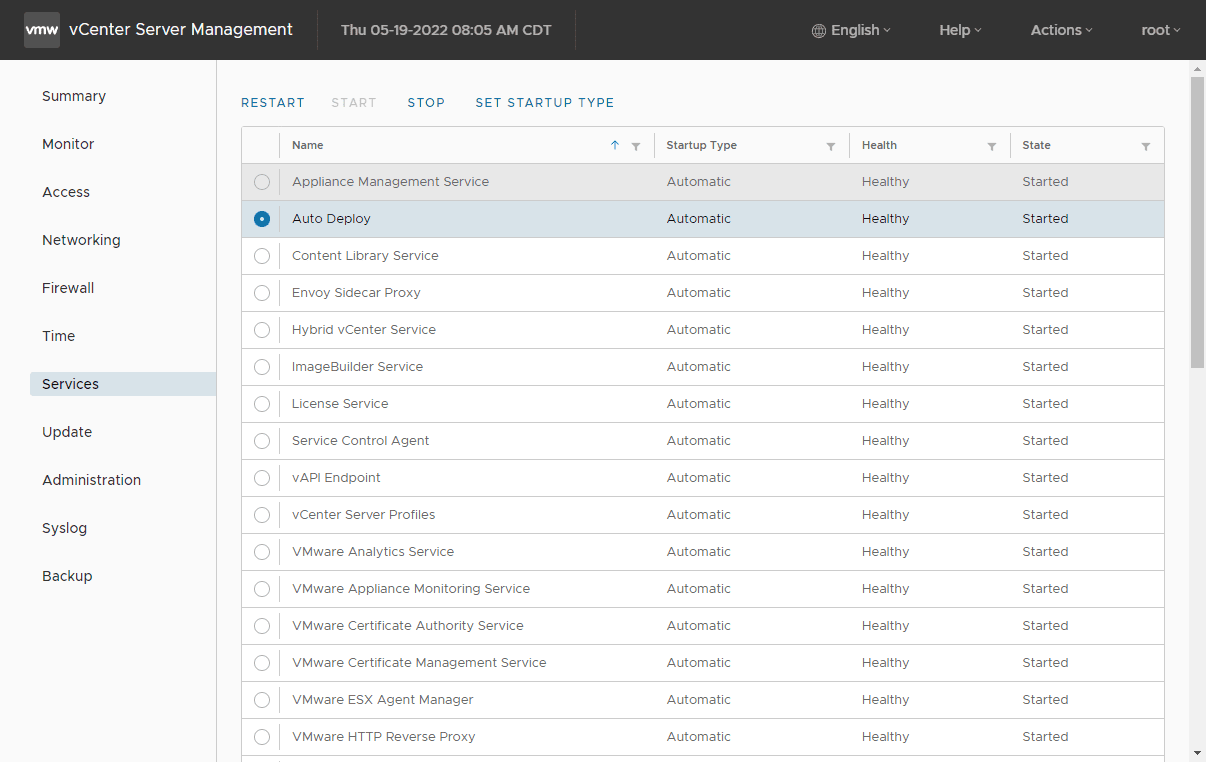Select the vAPI Endpoint radio button
The width and height of the screenshot is (1206, 762).
262,478
